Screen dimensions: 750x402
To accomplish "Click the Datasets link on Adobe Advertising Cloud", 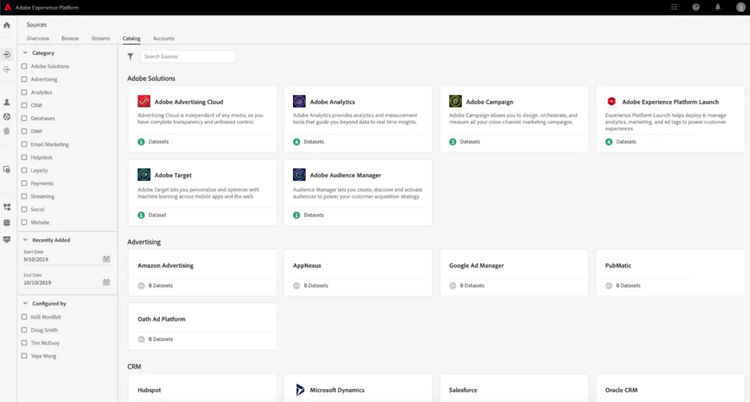I will [x=158, y=142].
